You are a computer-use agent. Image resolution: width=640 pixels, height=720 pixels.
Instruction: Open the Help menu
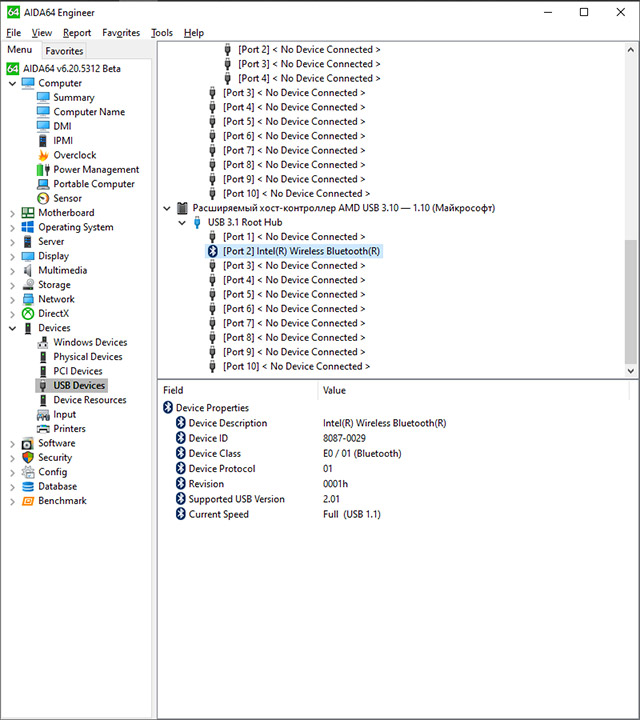(194, 33)
